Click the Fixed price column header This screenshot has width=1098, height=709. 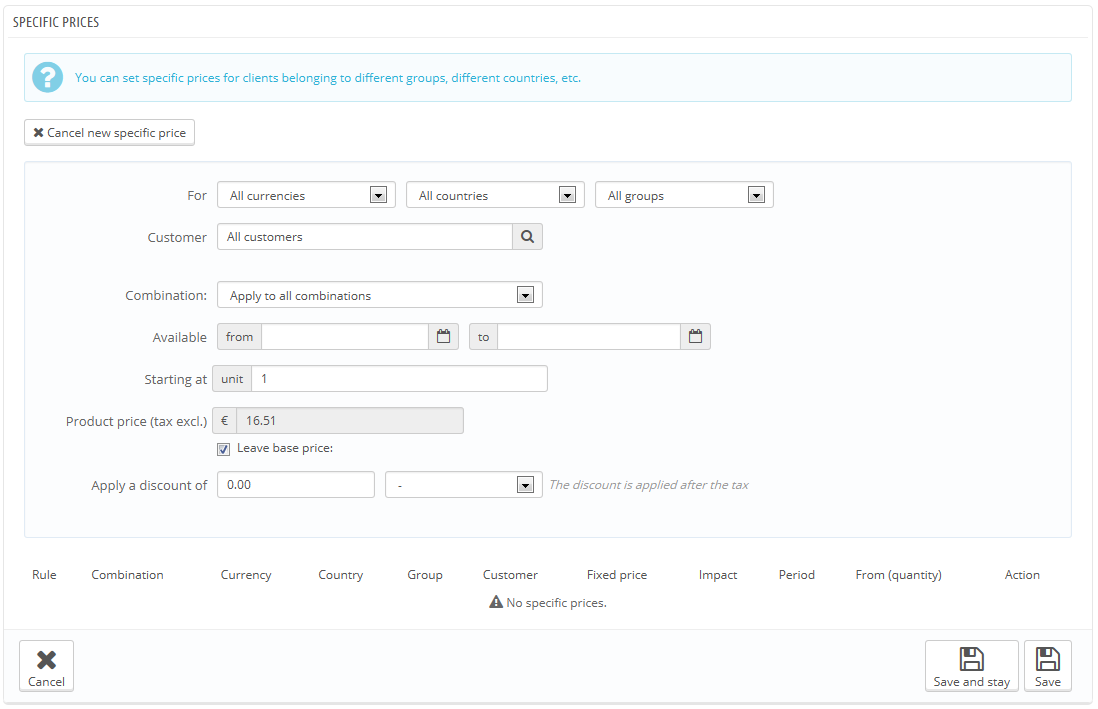(x=616, y=574)
